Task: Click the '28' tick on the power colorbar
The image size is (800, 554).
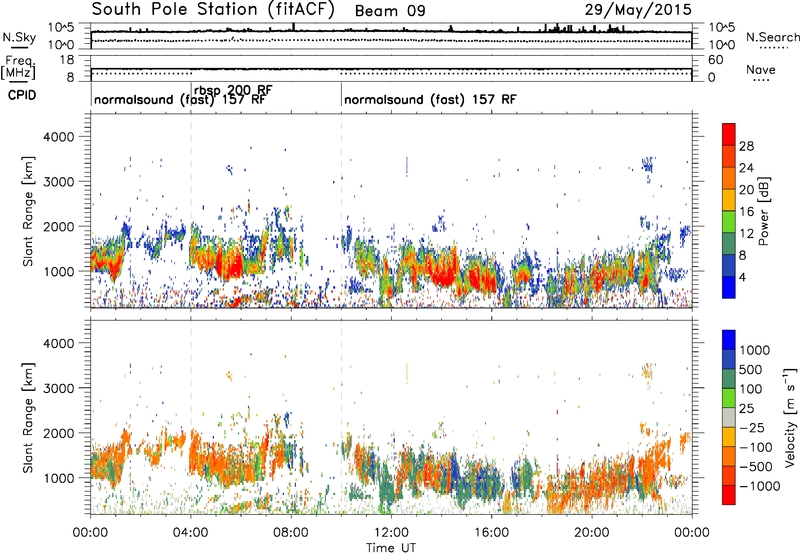Action: pos(746,146)
